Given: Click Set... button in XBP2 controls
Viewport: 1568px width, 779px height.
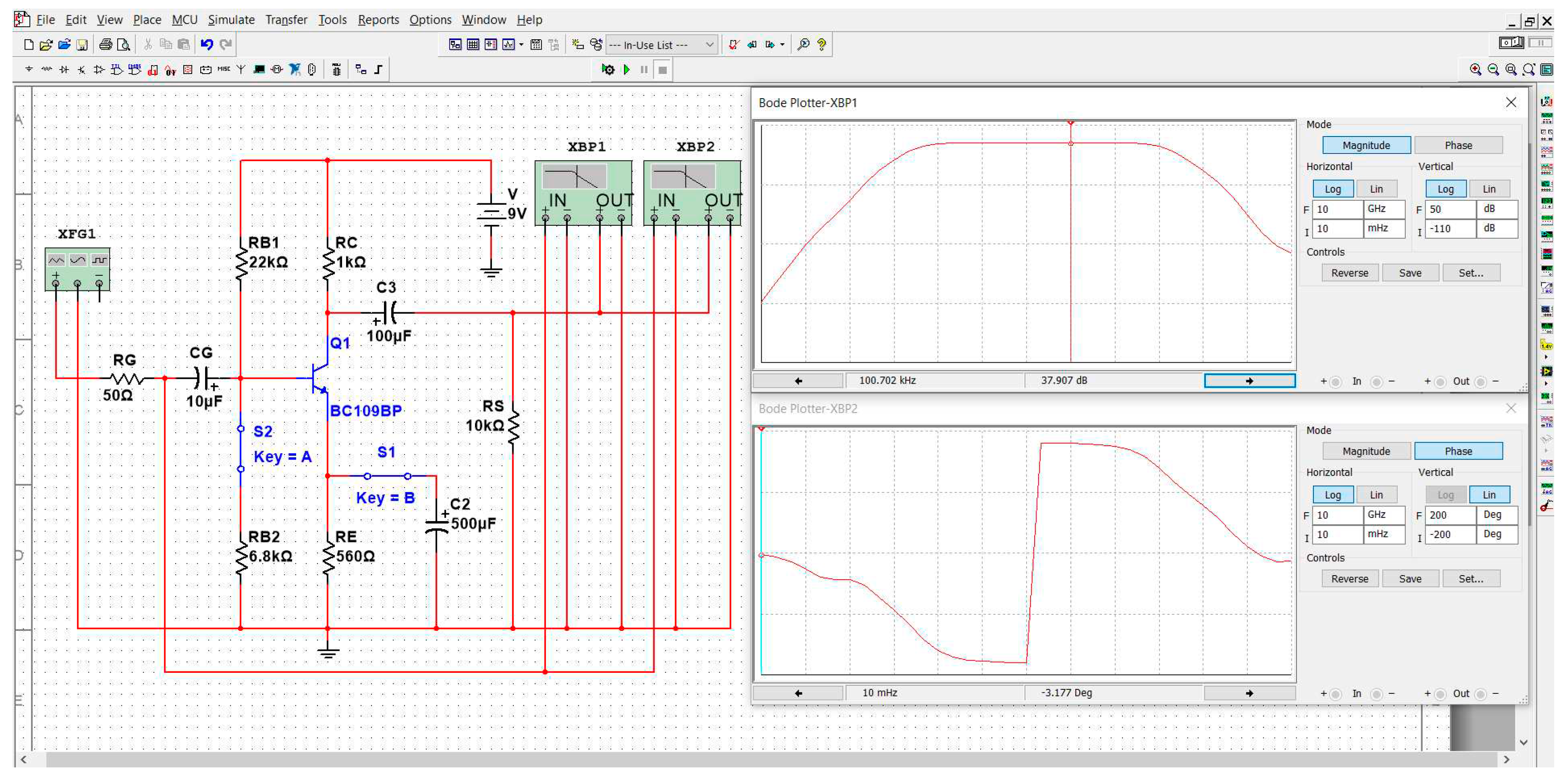Looking at the screenshot, I should coord(1471,579).
